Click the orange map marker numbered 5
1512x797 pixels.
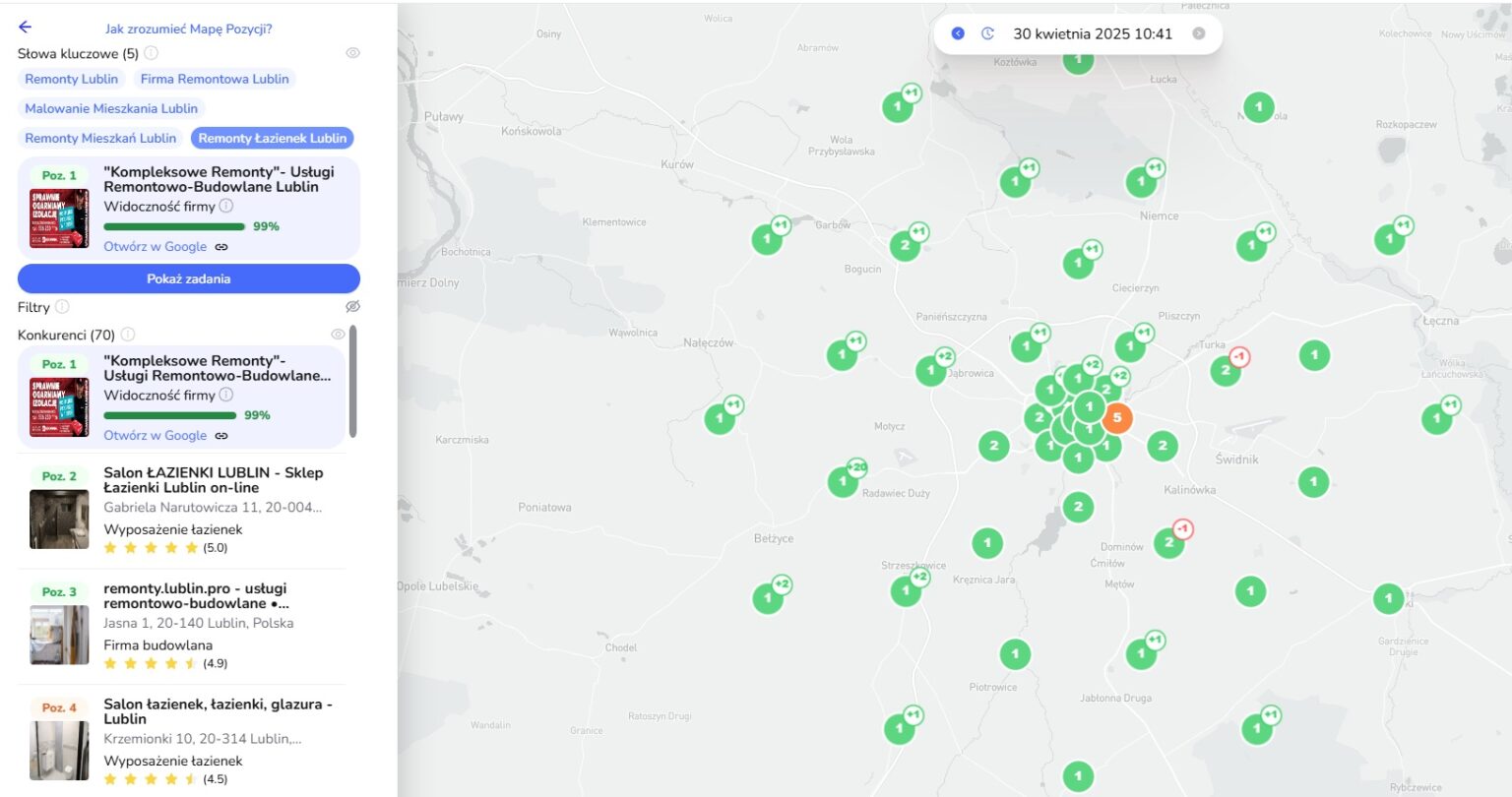click(1116, 417)
